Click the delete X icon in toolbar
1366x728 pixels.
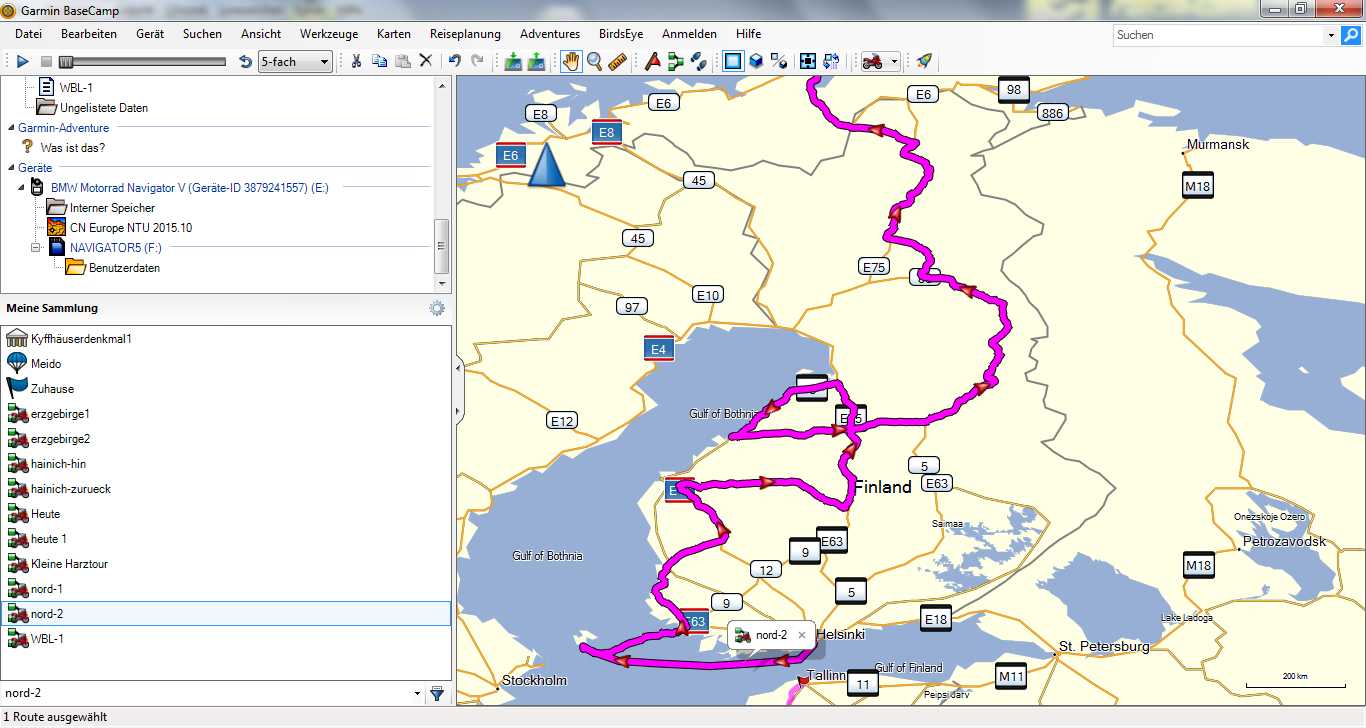[x=426, y=61]
